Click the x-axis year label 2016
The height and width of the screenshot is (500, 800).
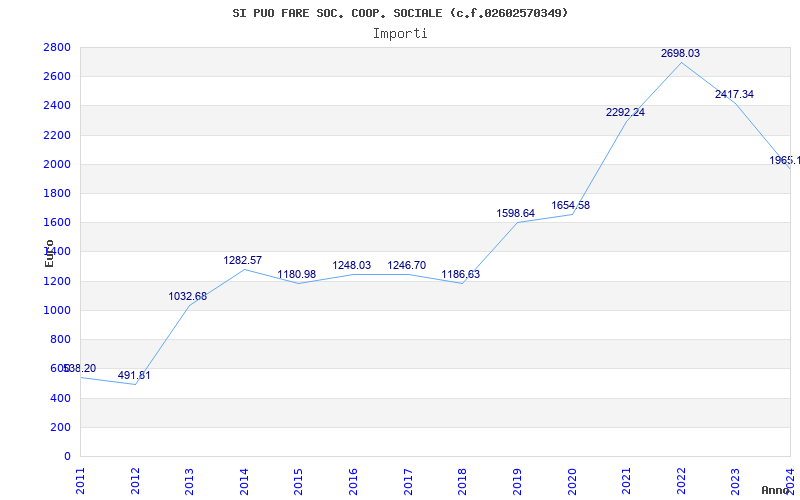(x=353, y=482)
